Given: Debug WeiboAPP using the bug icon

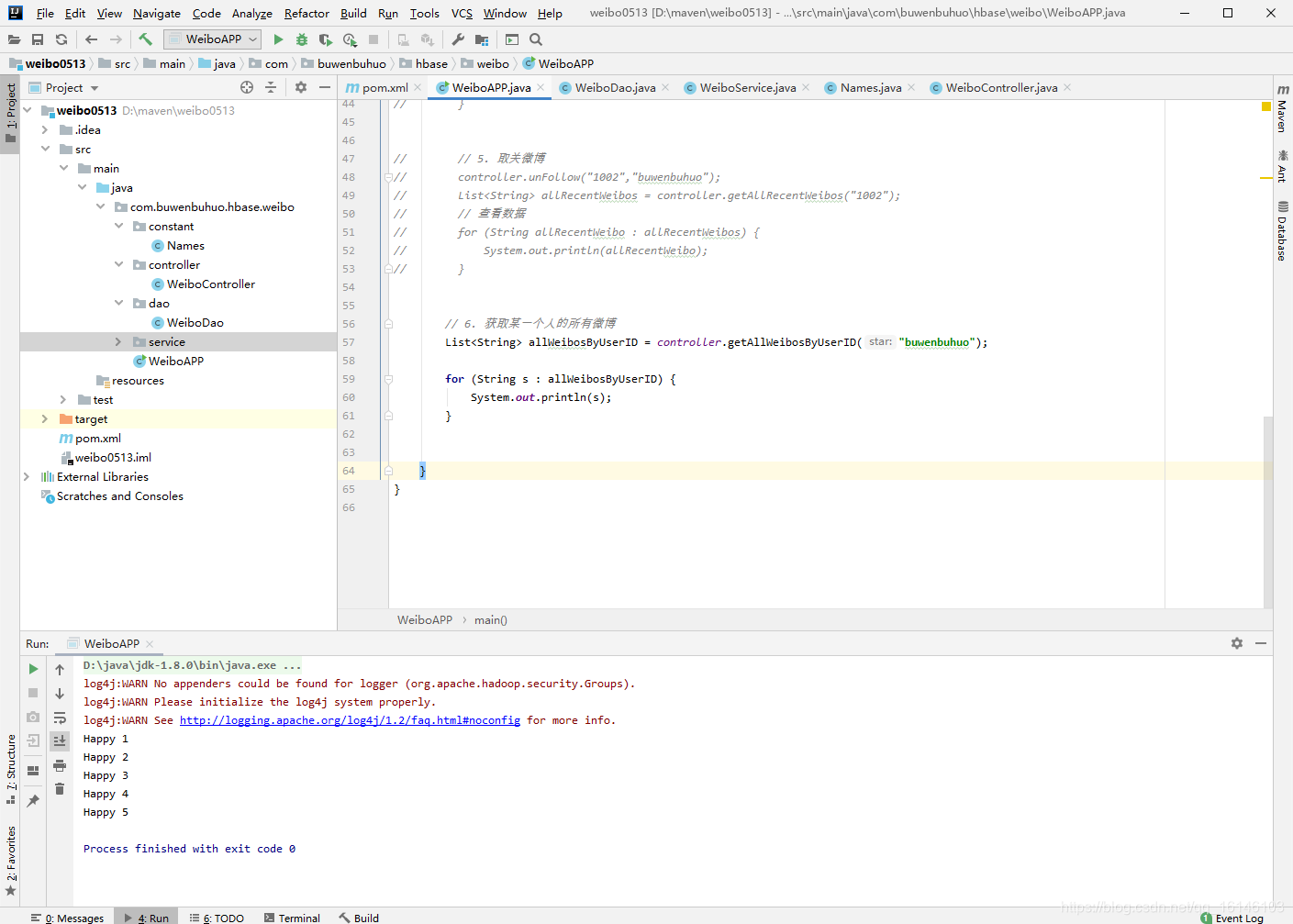Looking at the screenshot, I should (302, 39).
